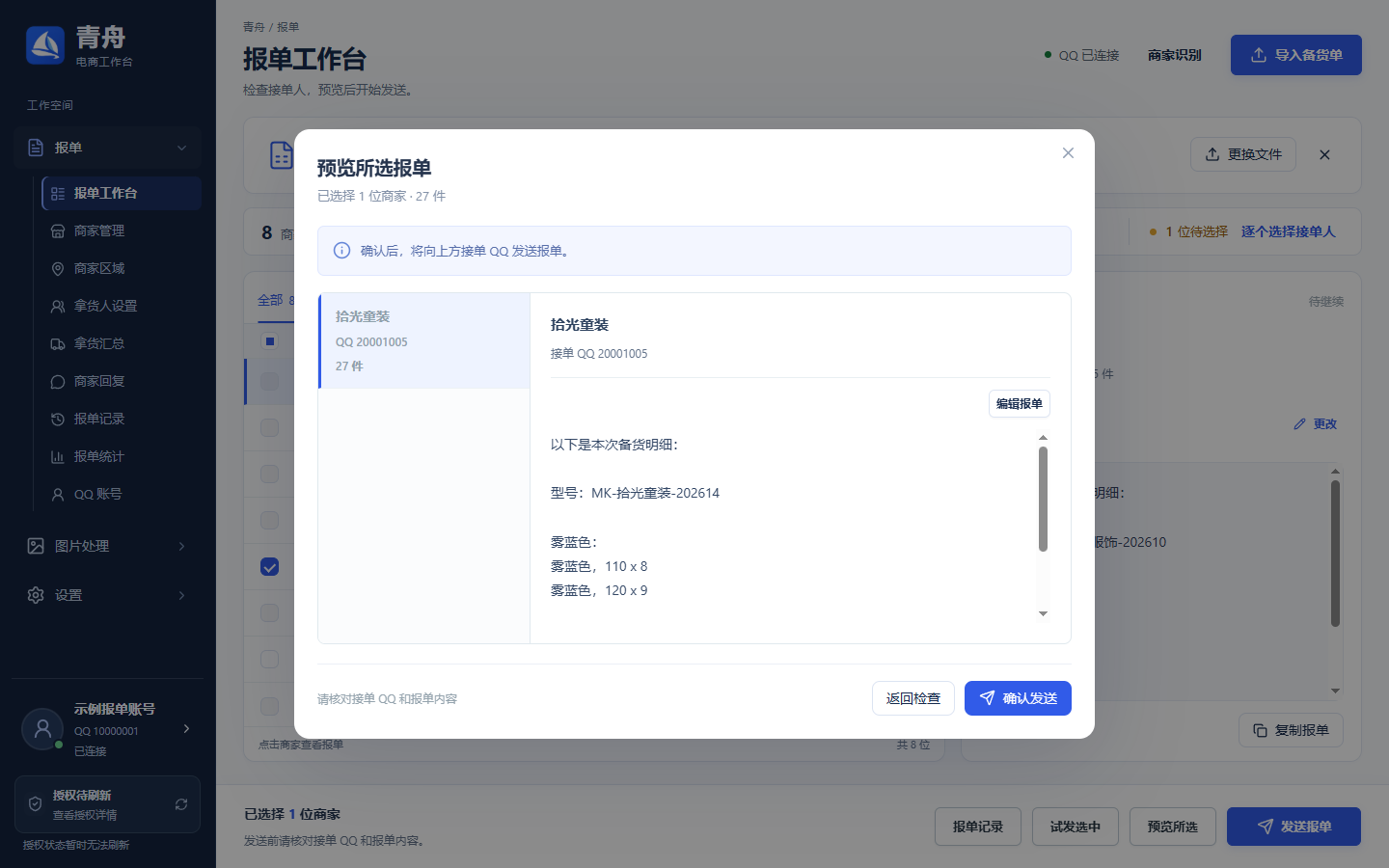This screenshot has width=1389, height=868.
Task: Click the background panel's scroll-down arrow
Action: click(x=1335, y=691)
